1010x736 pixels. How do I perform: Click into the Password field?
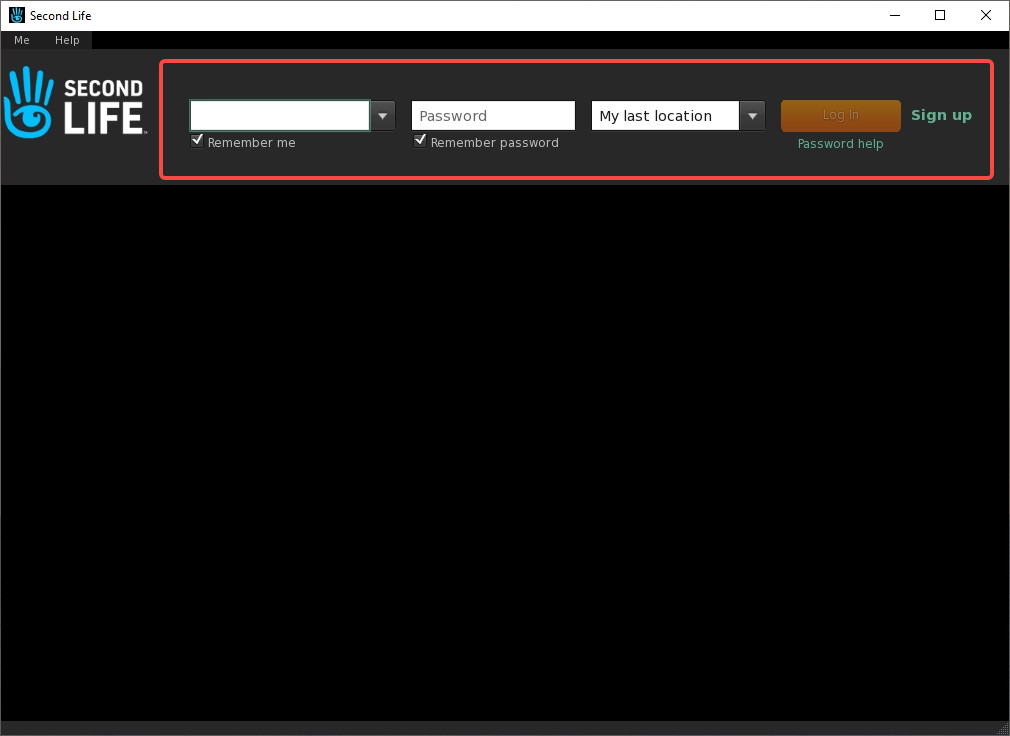tap(493, 116)
